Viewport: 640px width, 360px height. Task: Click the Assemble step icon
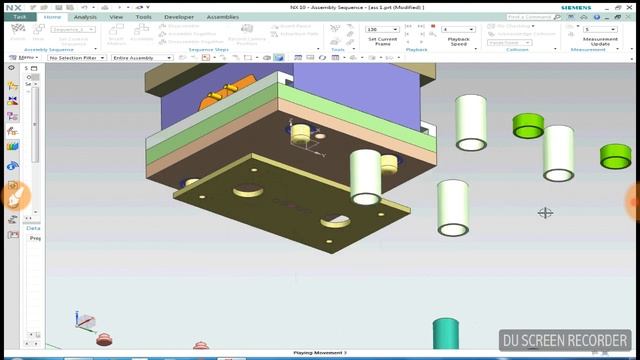141,29
